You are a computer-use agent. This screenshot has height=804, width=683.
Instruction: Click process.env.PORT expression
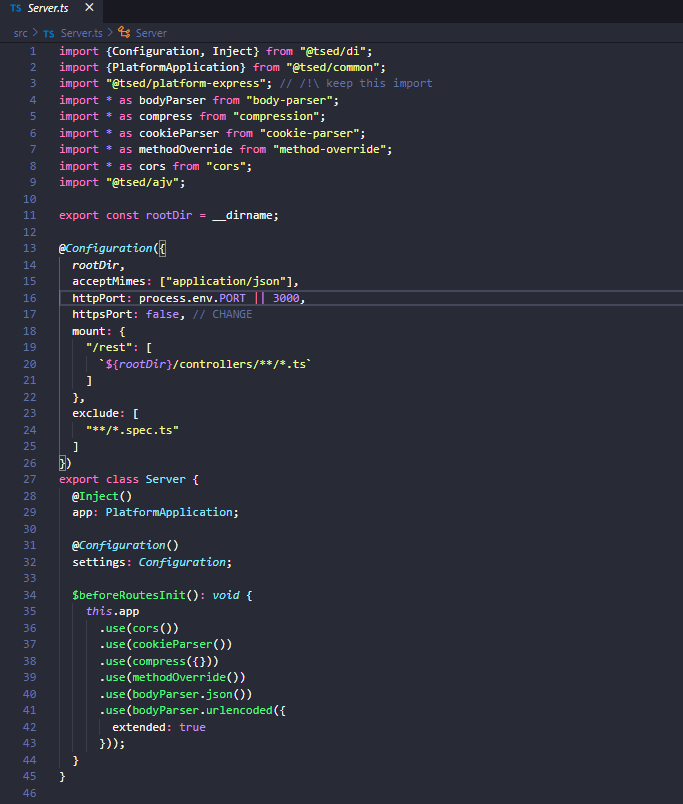192,298
